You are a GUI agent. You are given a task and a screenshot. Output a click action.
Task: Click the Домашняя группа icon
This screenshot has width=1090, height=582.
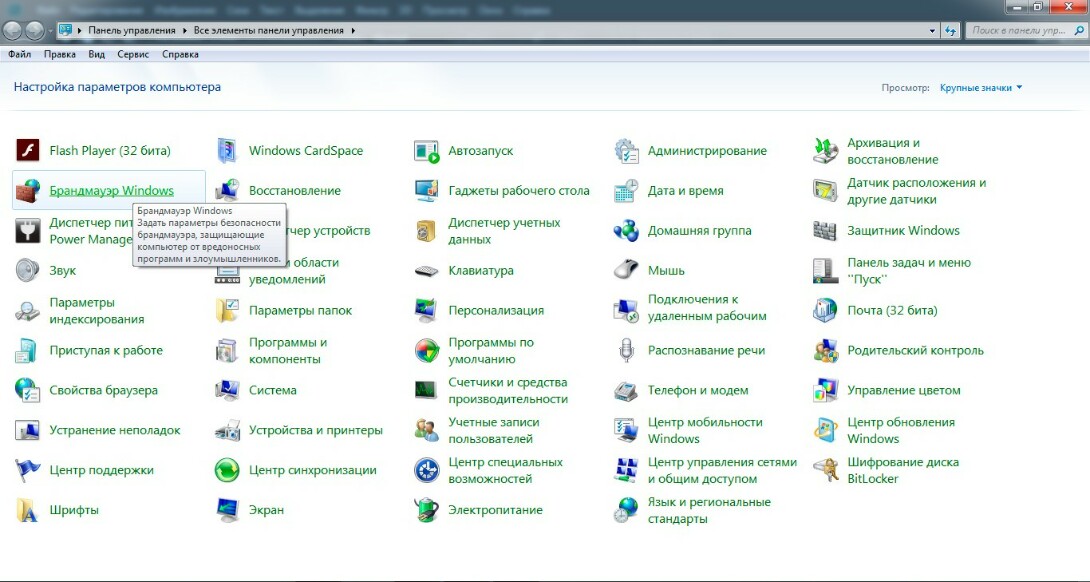626,231
